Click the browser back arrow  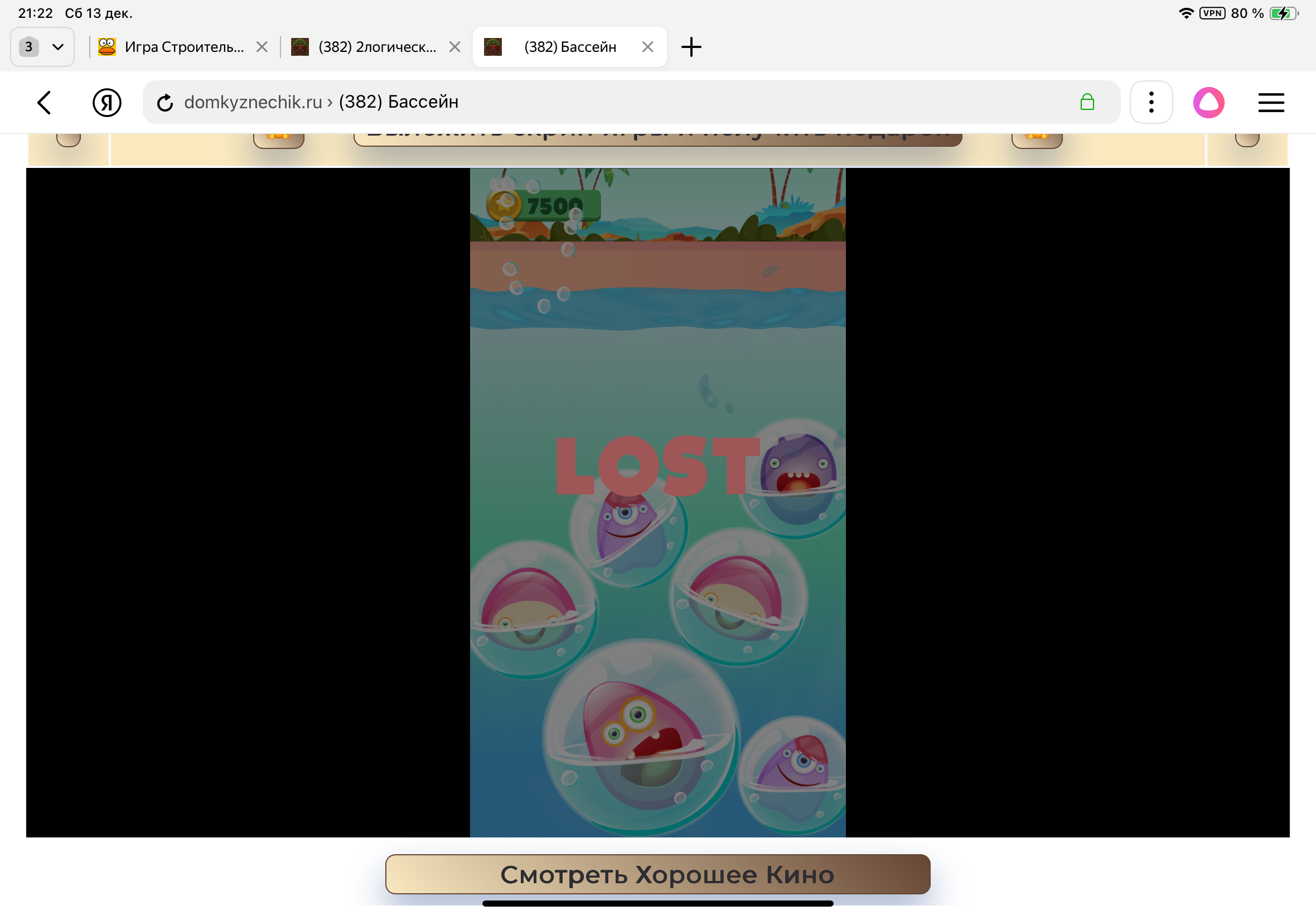point(45,103)
